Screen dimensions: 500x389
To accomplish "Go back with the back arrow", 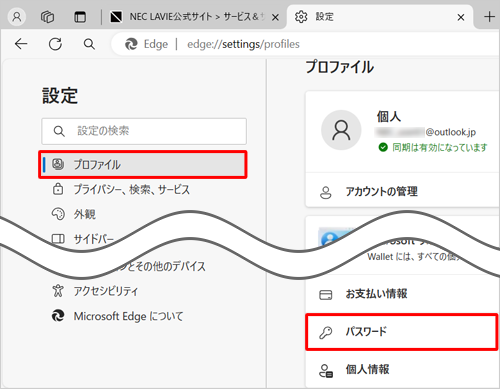I will tap(21, 44).
